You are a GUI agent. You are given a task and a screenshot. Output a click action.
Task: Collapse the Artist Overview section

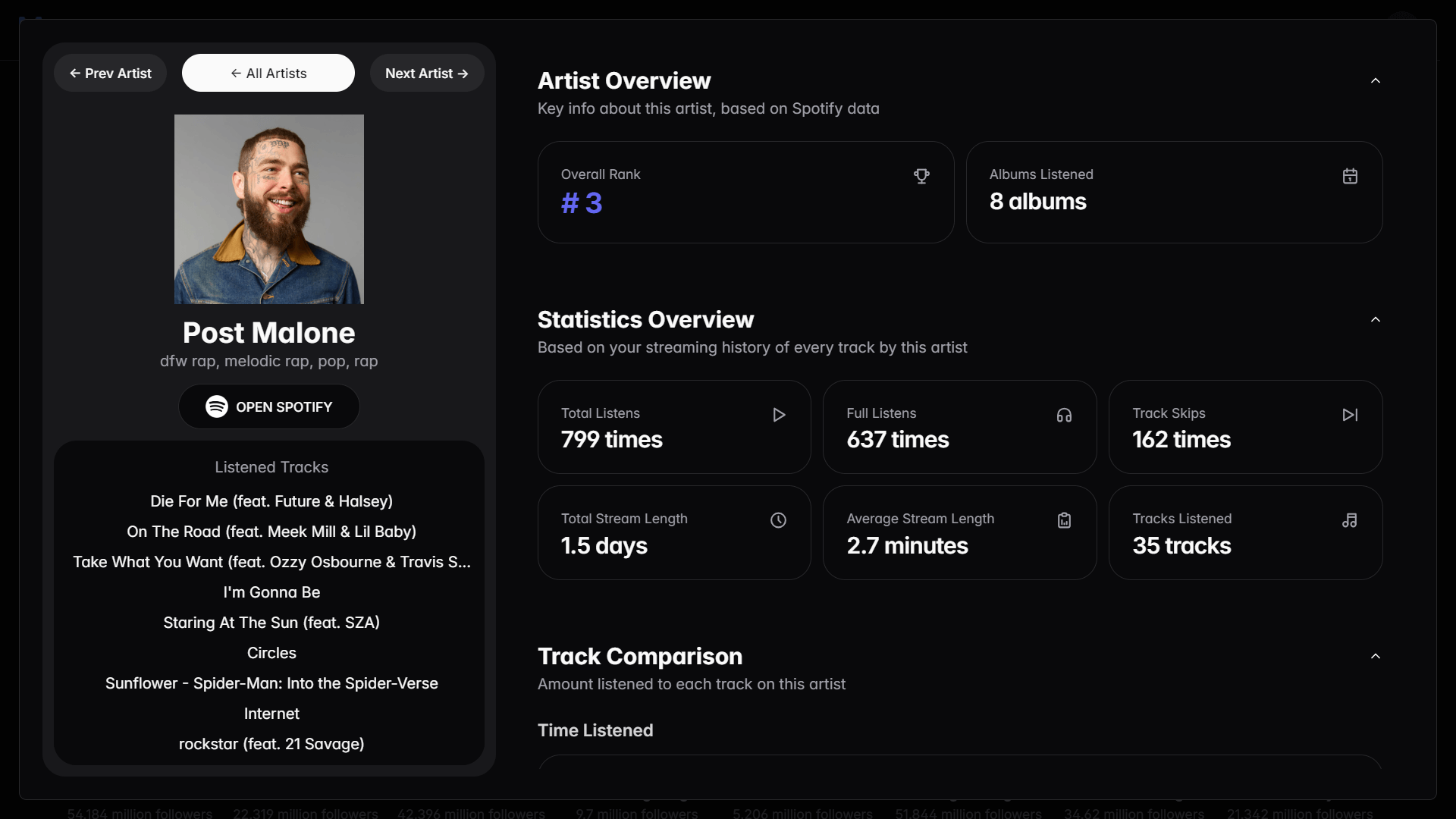[x=1376, y=80]
